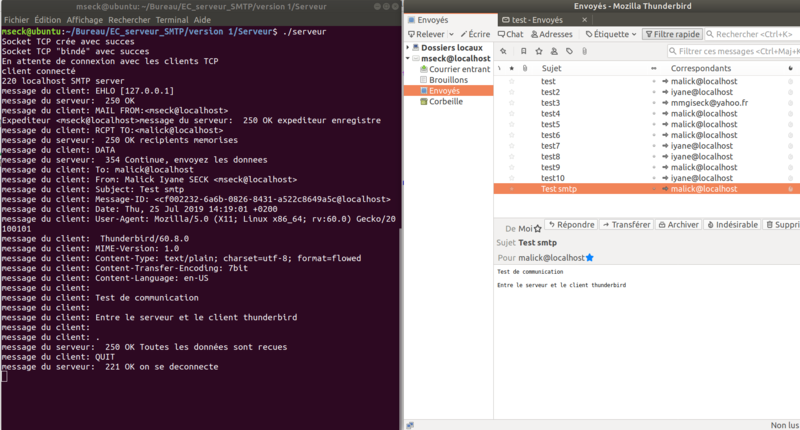Toggle star on the test7 message
Screen dimensions: 800x430
[x=512, y=146]
